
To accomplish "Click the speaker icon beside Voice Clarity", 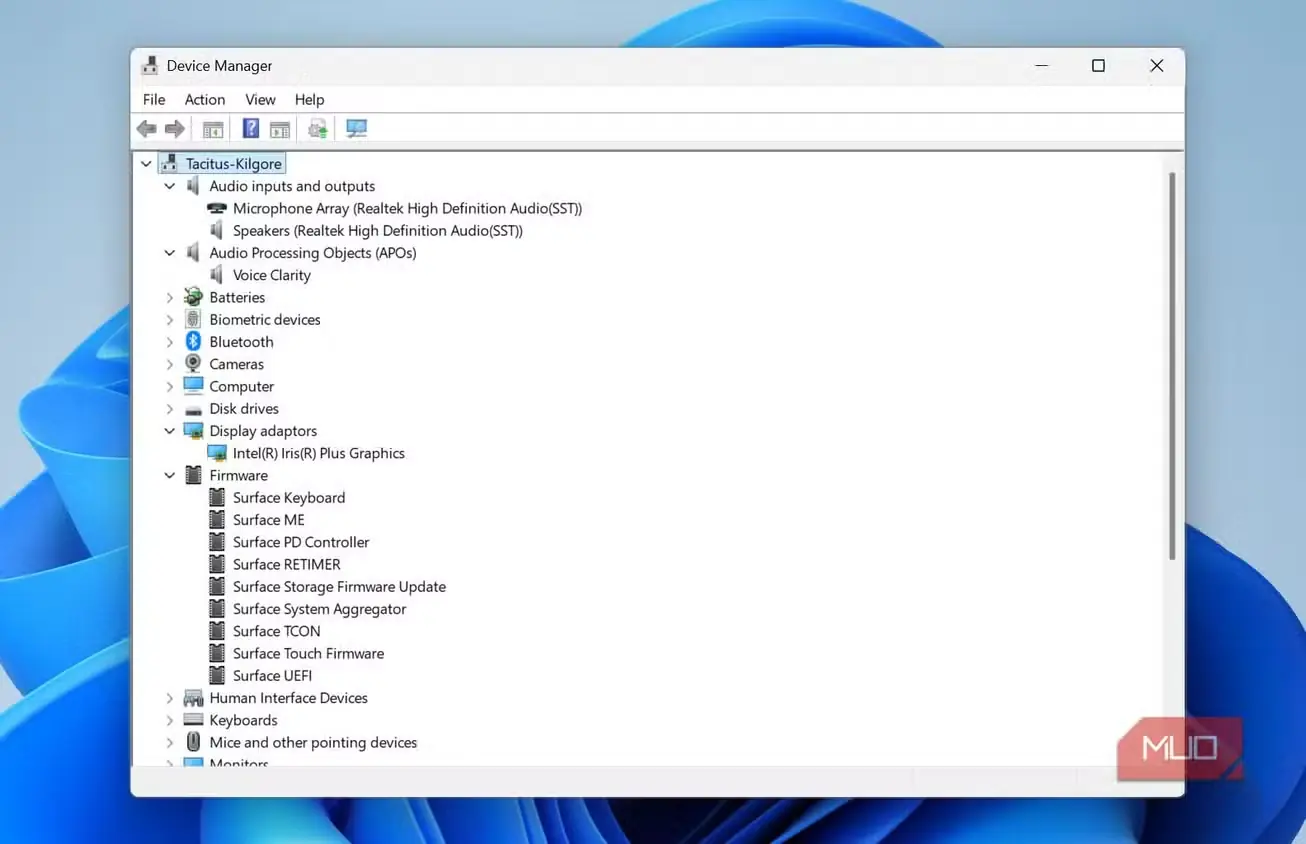I will [217, 275].
